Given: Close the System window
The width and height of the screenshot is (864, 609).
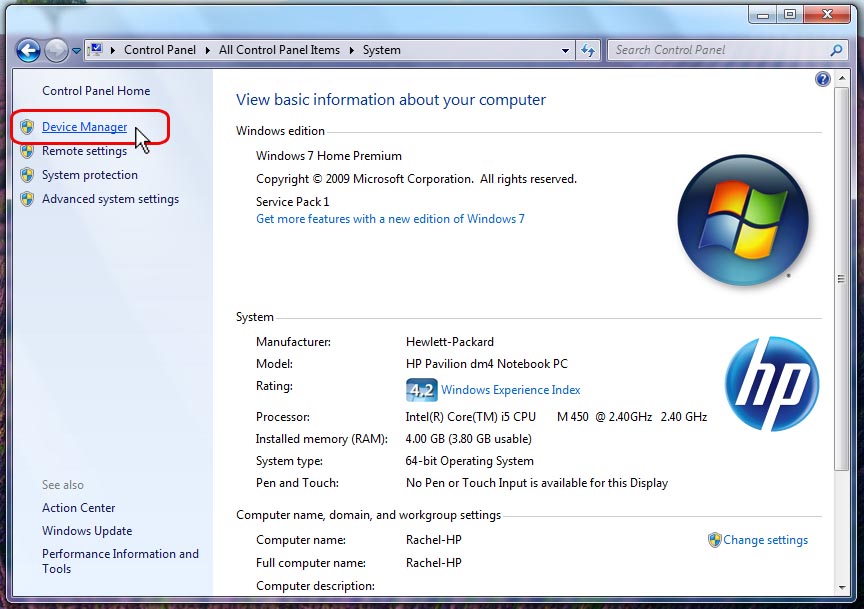Looking at the screenshot, I should (x=827, y=15).
